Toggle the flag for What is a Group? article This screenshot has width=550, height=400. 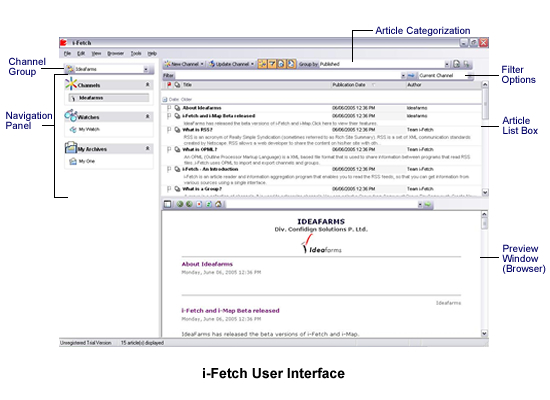pyautogui.click(x=169, y=189)
